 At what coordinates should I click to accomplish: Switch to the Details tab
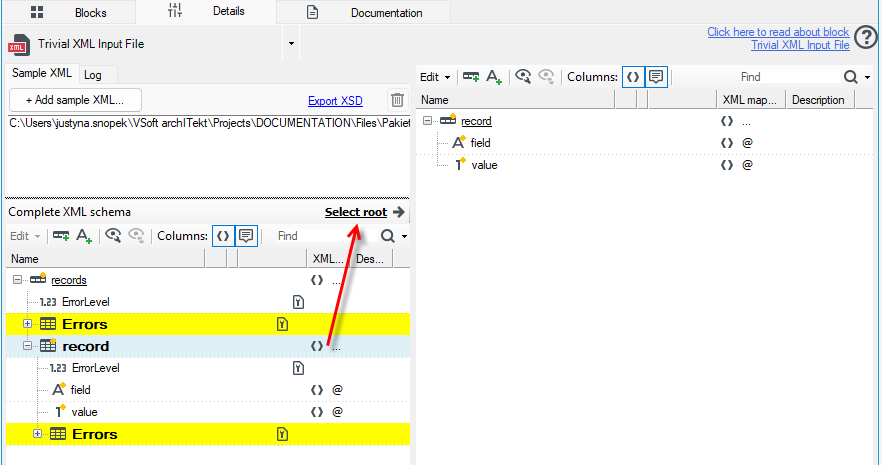click(206, 11)
